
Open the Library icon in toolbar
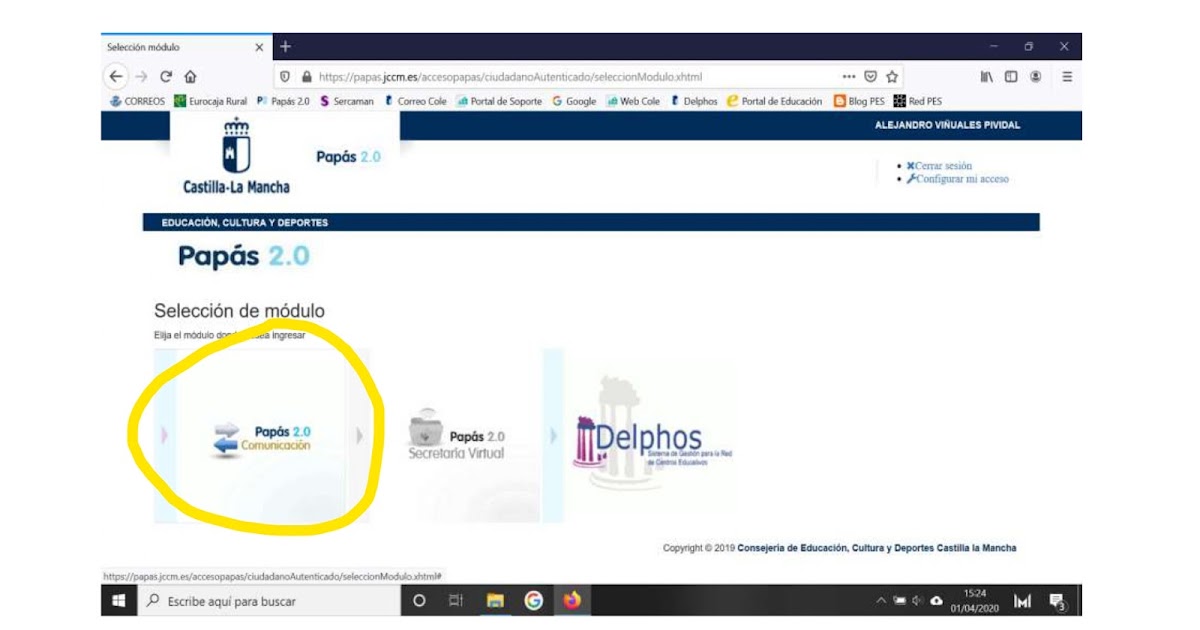click(x=987, y=76)
